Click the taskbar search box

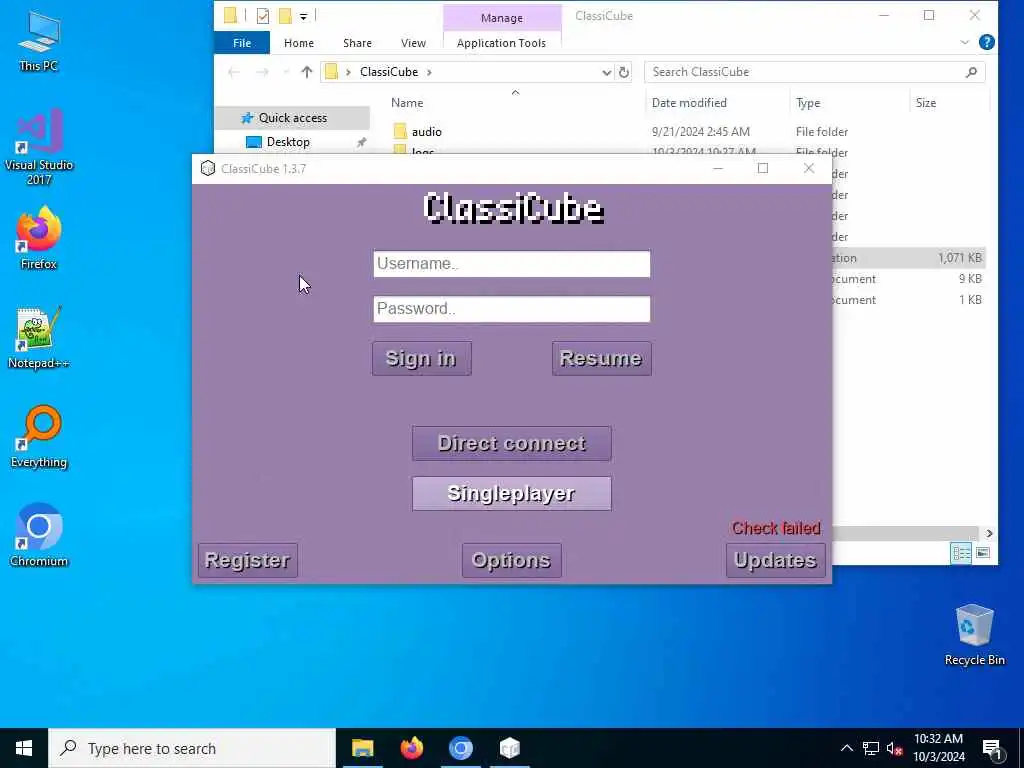(x=192, y=748)
